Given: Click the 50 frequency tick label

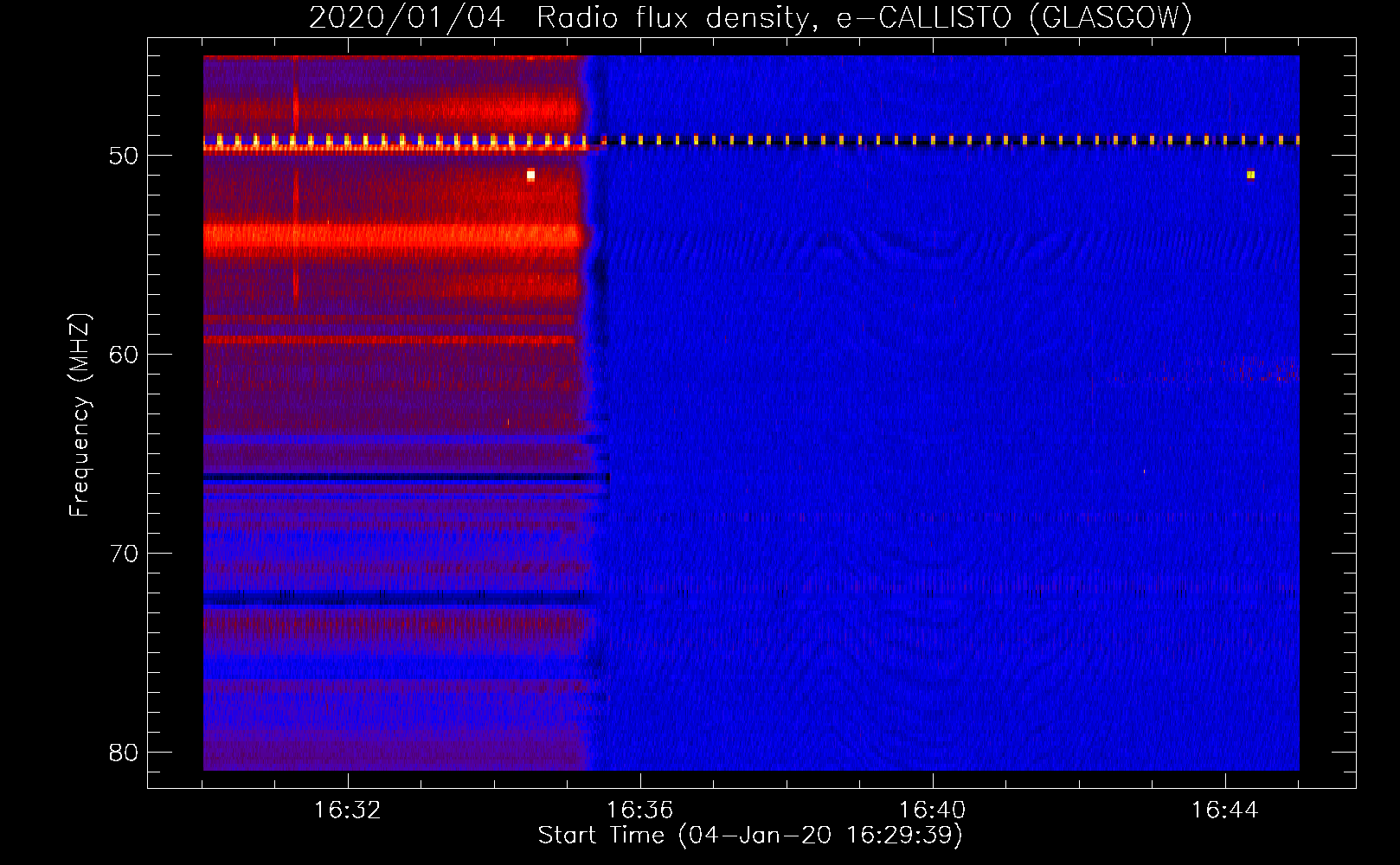Looking at the screenshot, I should coord(124,156).
